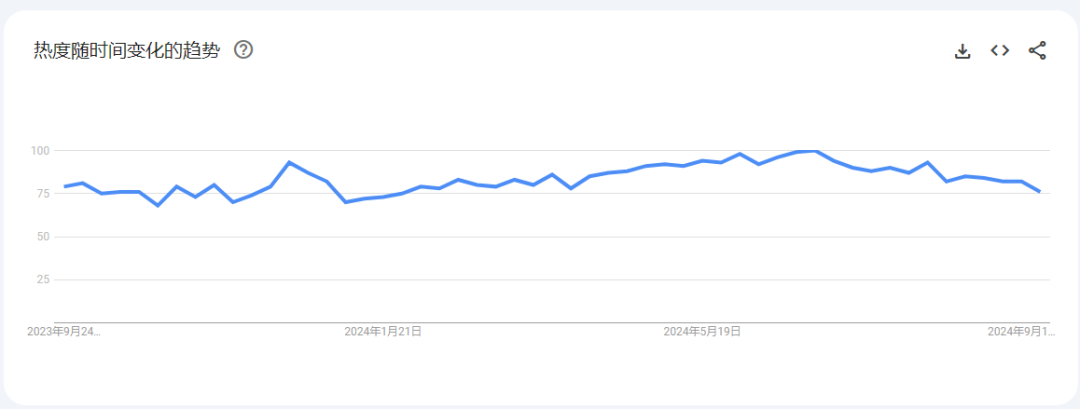Select the 2024年5月19日 date label

click(702, 331)
